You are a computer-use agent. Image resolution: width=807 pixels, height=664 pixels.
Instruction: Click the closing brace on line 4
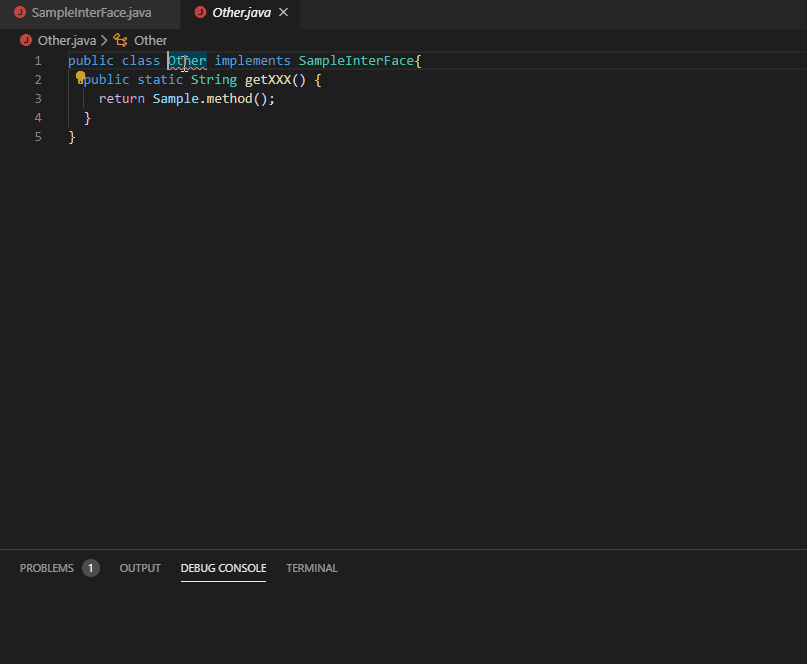(87, 118)
